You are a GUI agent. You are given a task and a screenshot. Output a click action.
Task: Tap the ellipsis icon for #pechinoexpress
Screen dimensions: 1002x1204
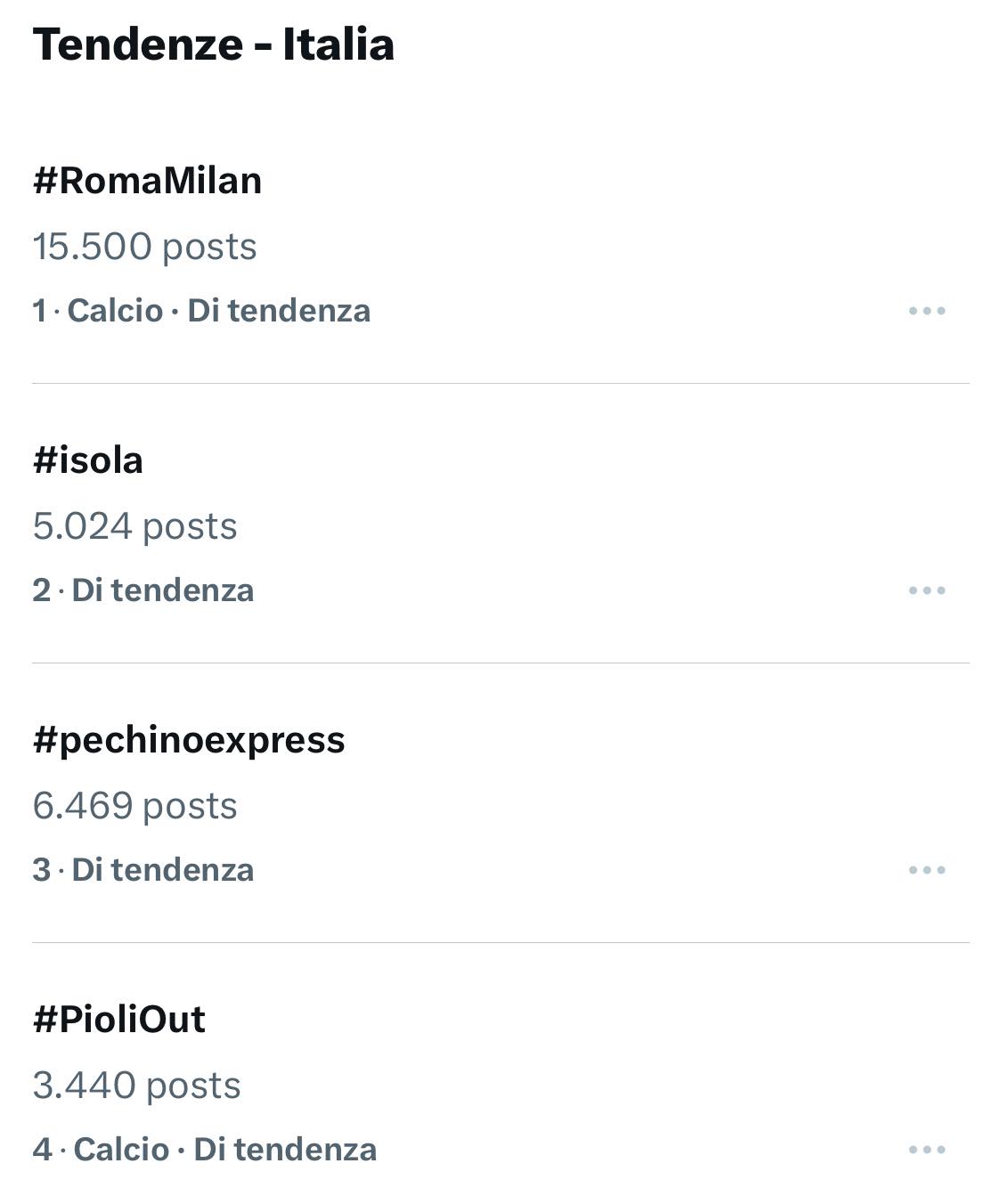coord(926,870)
